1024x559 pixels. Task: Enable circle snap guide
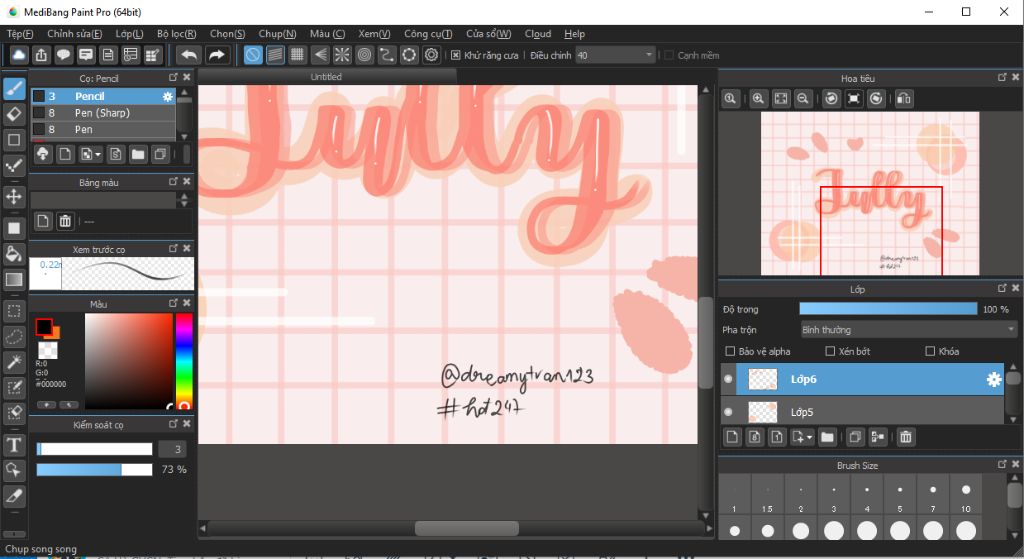pos(364,56)
